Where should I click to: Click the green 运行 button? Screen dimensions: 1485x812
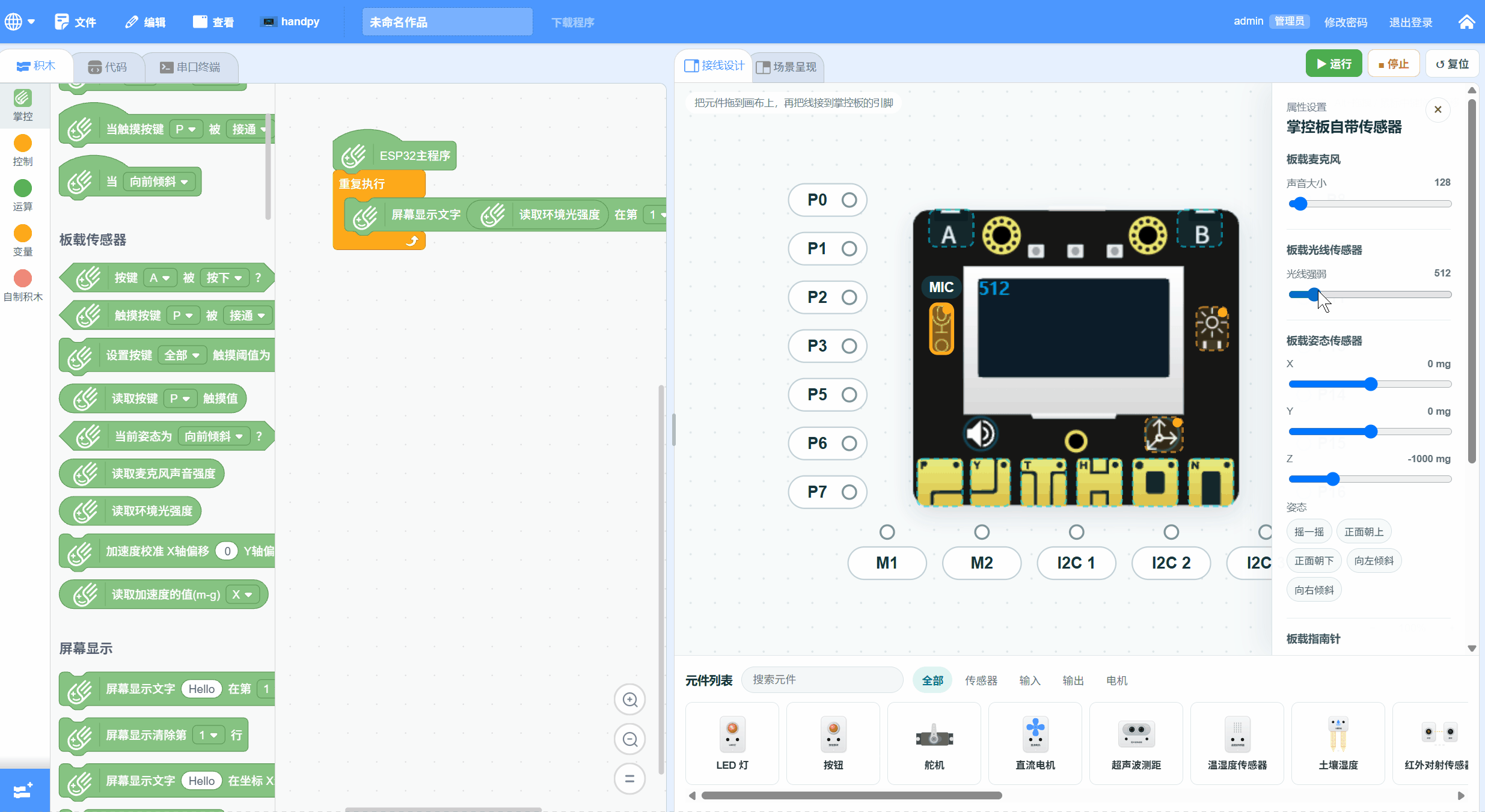pyautogui.click(x=1333, y=64)
